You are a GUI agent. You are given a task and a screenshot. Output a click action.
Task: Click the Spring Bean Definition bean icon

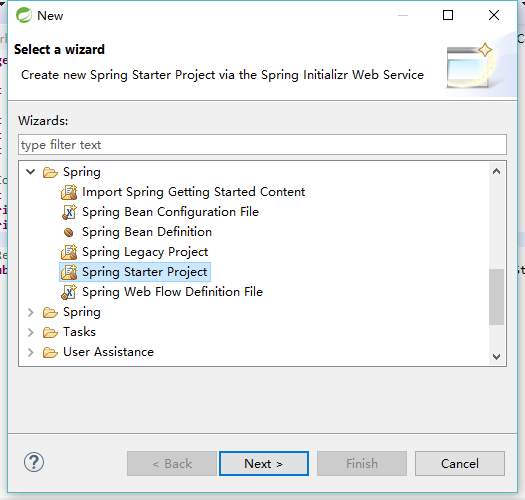coord(69,232)
